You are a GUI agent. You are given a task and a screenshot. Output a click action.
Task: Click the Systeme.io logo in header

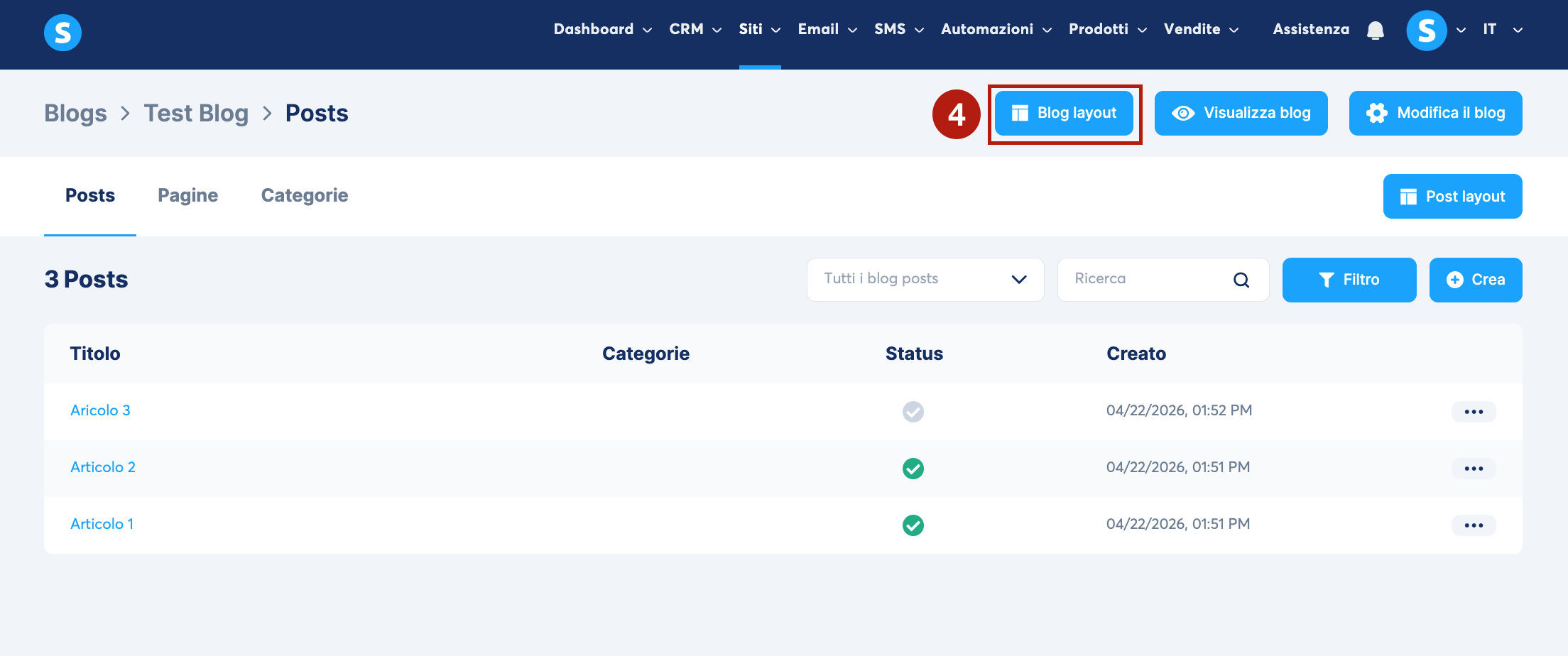click(x=62, y=33)
